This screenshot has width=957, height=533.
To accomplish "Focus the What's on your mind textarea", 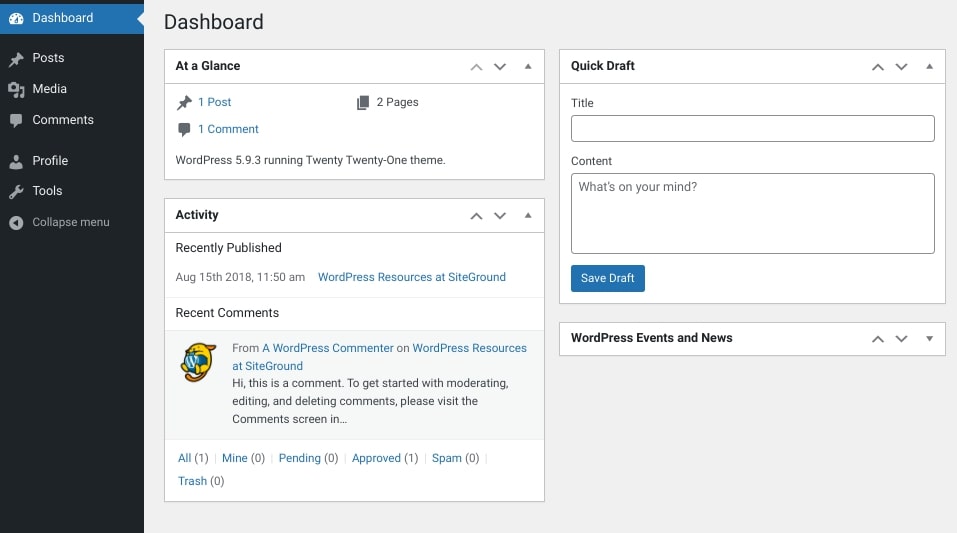I will (x=752, y=213).
